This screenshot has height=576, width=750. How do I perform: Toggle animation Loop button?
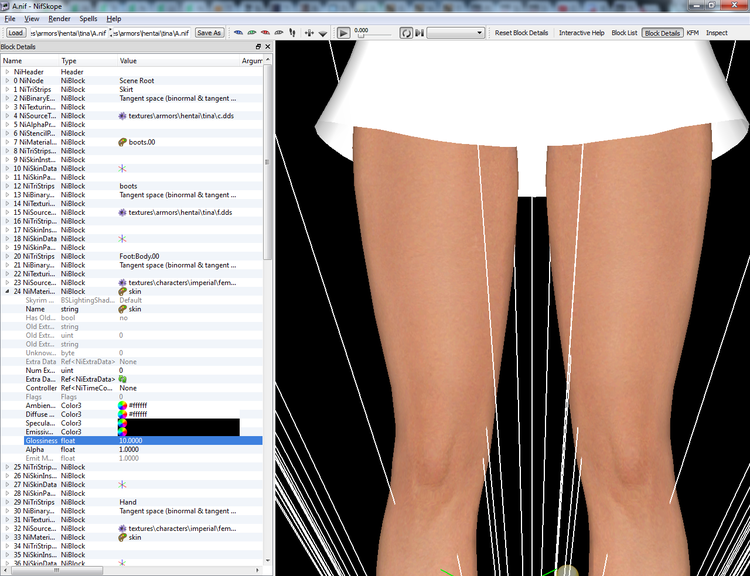coord(406,33)
